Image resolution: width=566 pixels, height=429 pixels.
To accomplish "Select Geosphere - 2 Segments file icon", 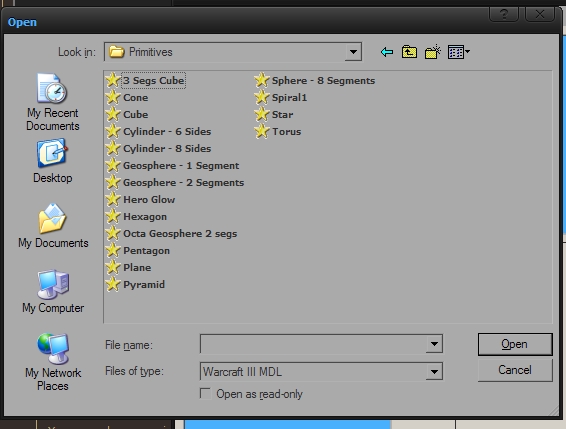I will (113, 182).
